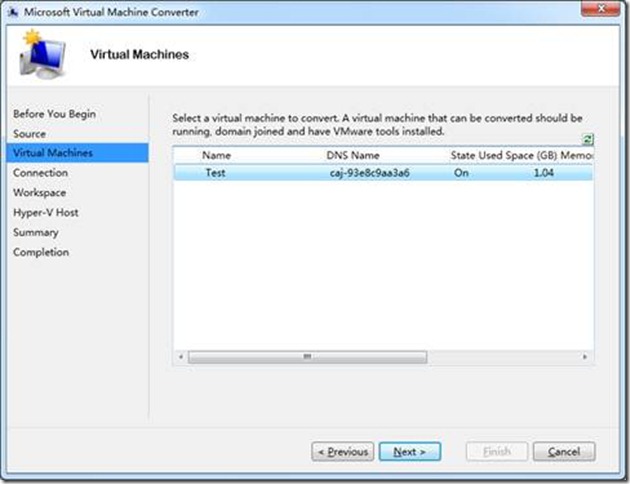The image size is (630, 484).
Task: Click the Next button
Action: pos(410,452)
